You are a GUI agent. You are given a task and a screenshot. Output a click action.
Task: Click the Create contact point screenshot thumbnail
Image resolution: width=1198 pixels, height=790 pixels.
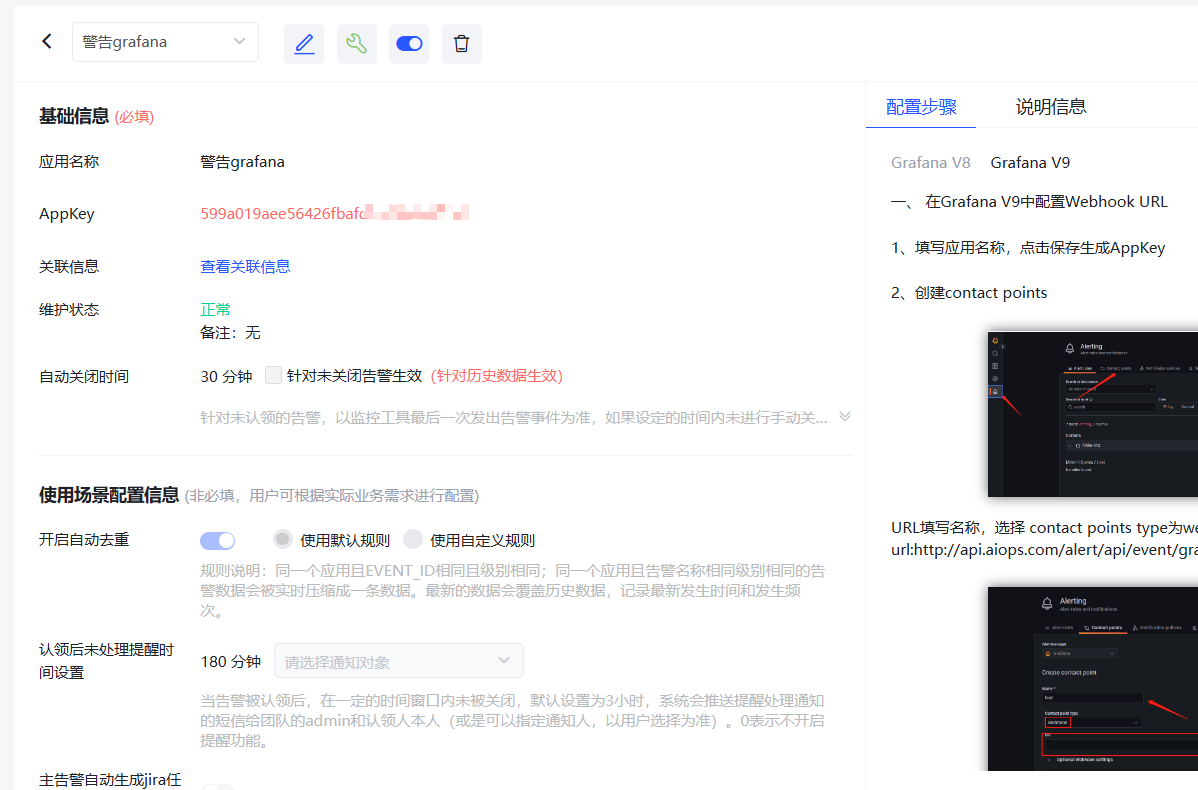tap(1092, 678)
